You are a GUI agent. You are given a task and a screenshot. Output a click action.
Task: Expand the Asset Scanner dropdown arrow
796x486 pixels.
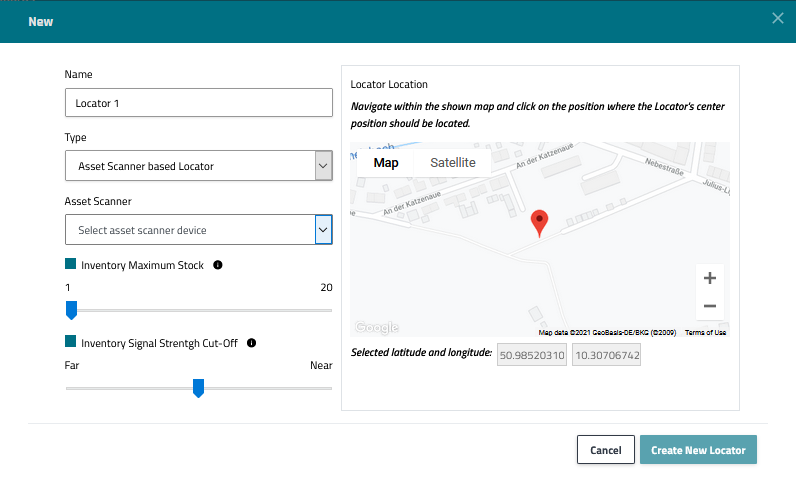[323, 230]
